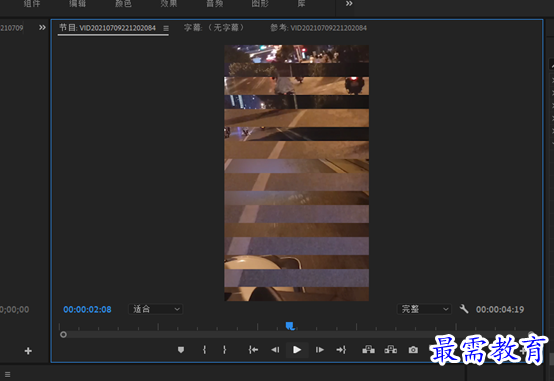Click the Go to Out point icon

(341, 350)
